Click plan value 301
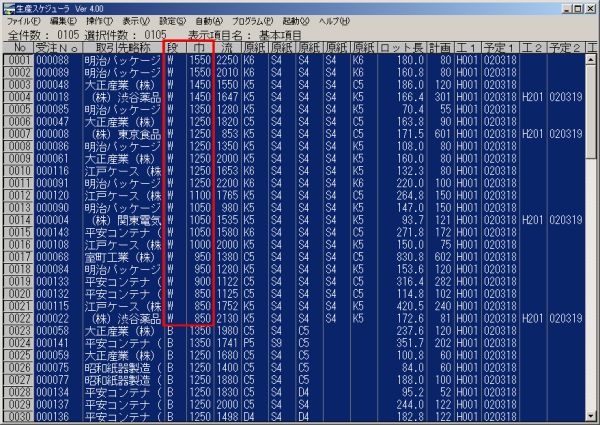Viewport: 600px width, 425px height. 443,97
